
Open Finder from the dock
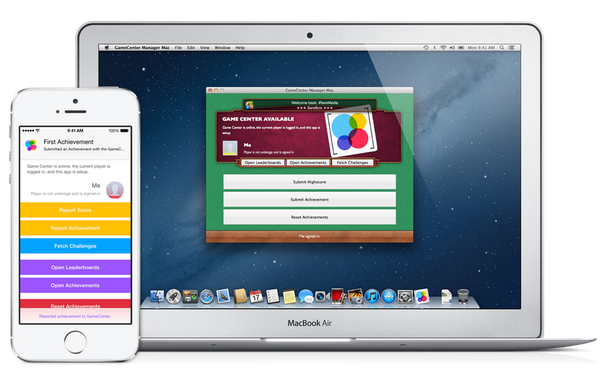click(157, 296)
